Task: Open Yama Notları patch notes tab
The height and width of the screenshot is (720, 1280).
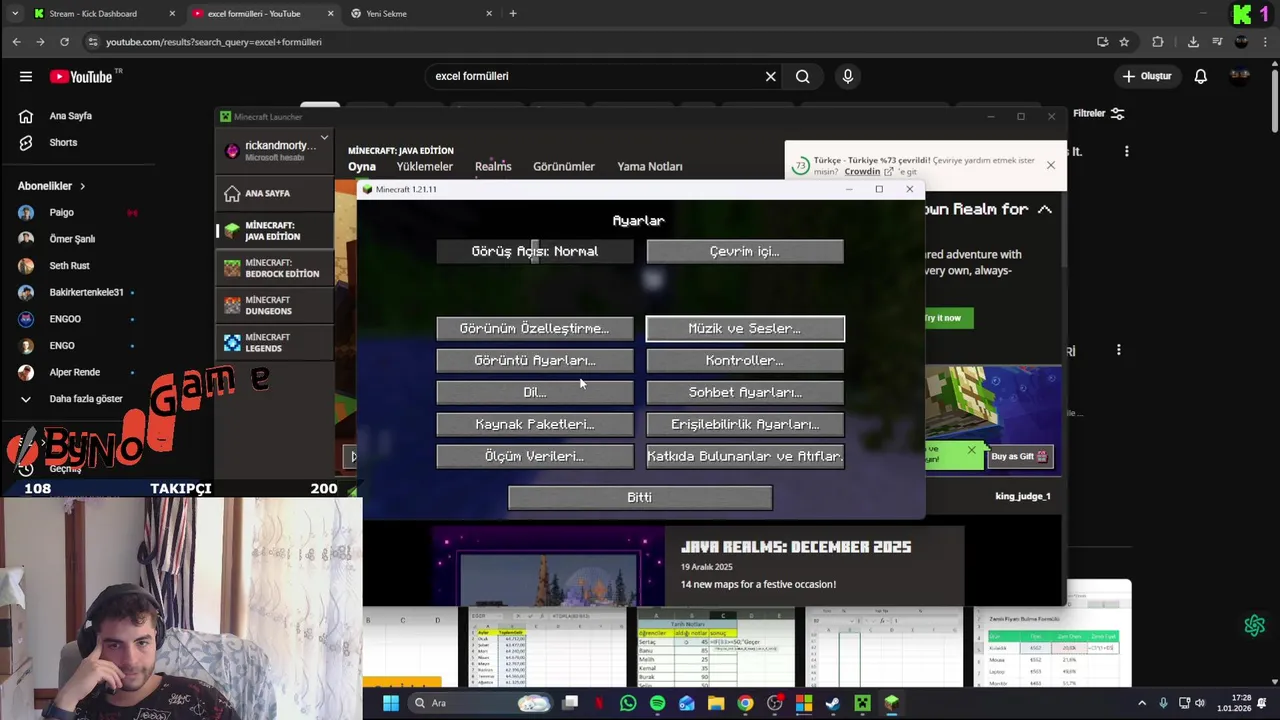Action: pyautogui.click(x=650, y=167)
